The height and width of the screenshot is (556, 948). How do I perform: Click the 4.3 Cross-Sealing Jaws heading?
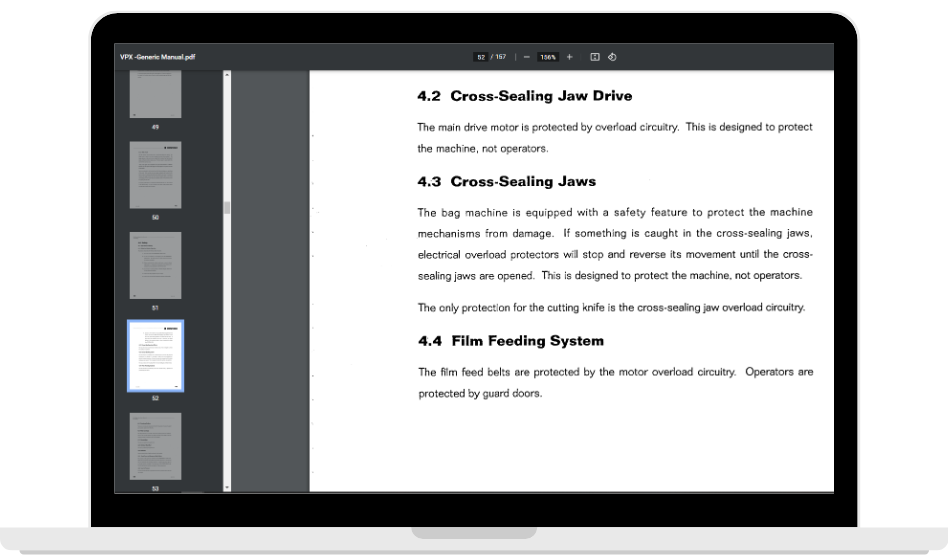click(x=506, y=182)
